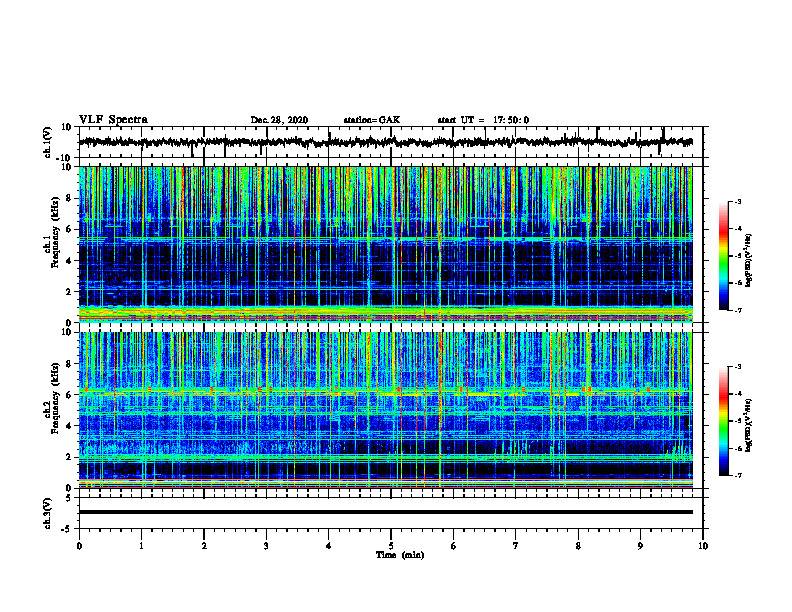
Task: Click the ch.1 spectrogram color bar
Action: 724,256
